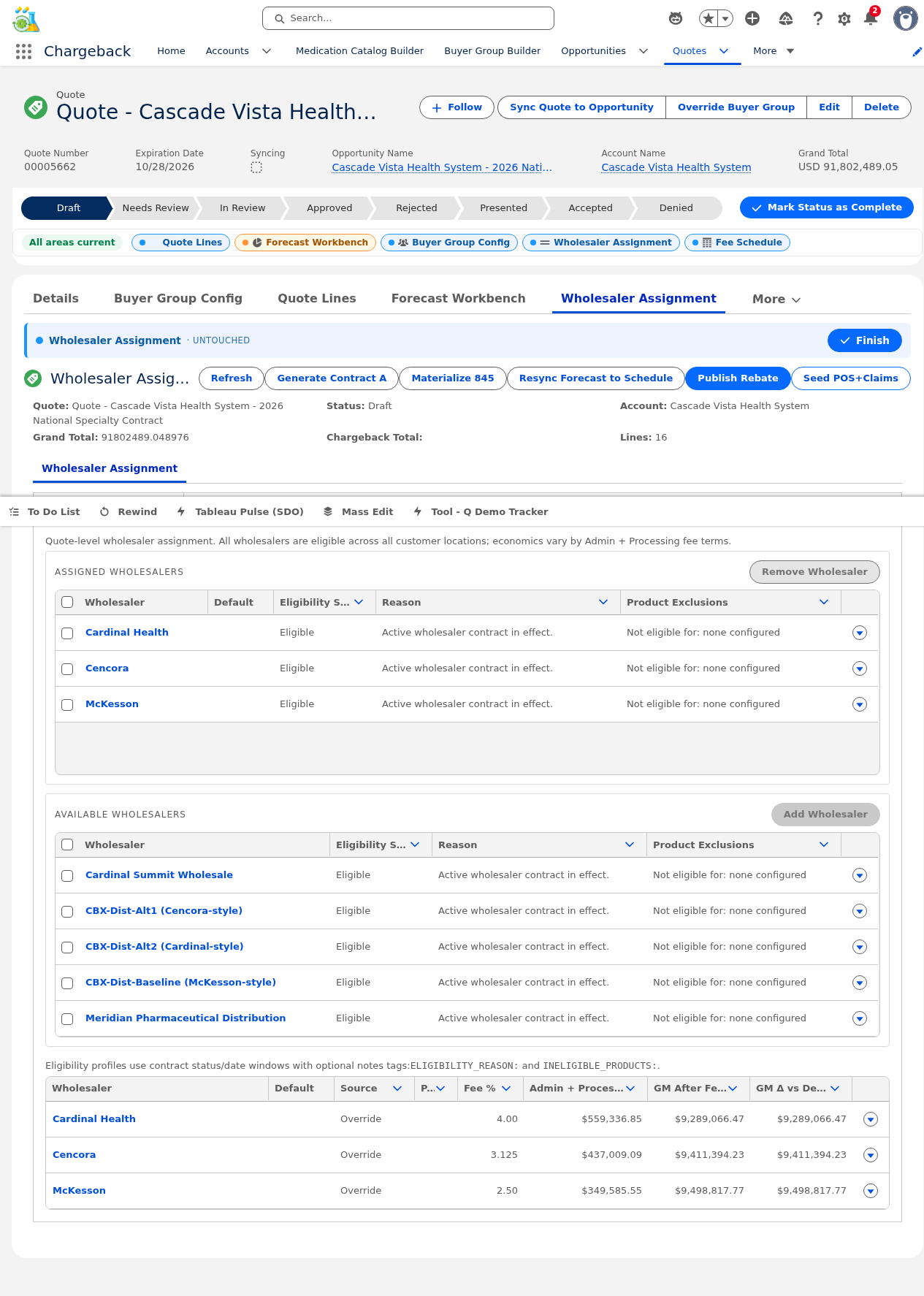Screen dimensions: 924x1296
Task: Open the Trailhead salesforce icon
Action: [x=786, y=18]
